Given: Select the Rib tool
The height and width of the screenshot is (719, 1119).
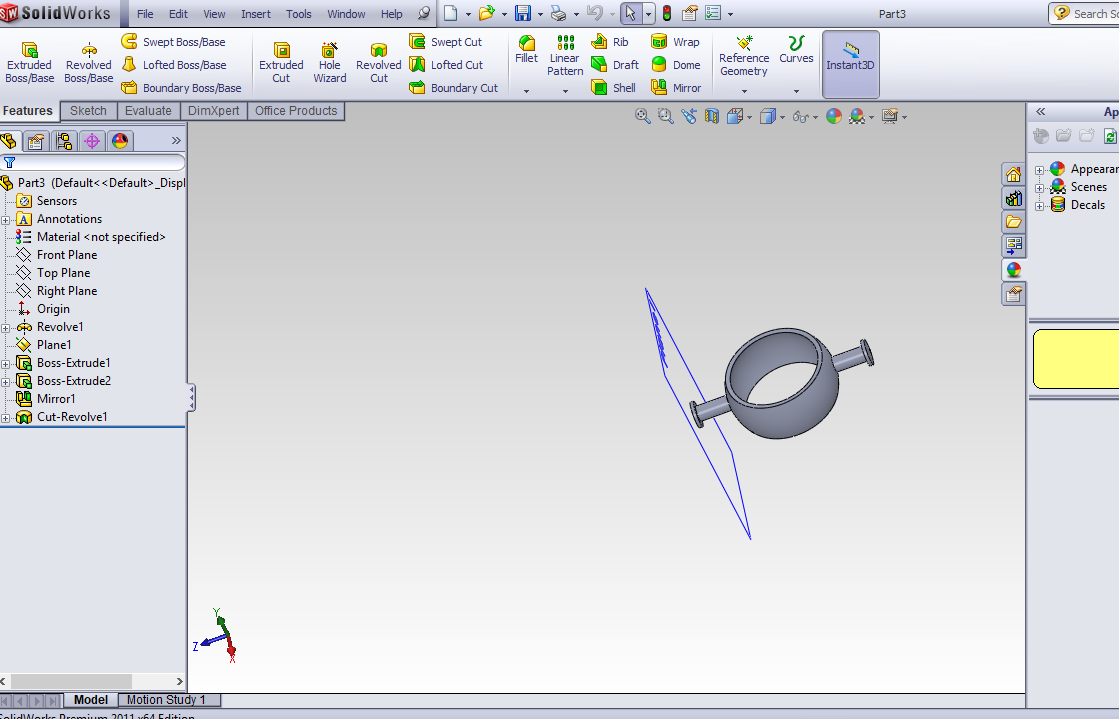Looking at the screenshot, I should (x=610, y=42).
